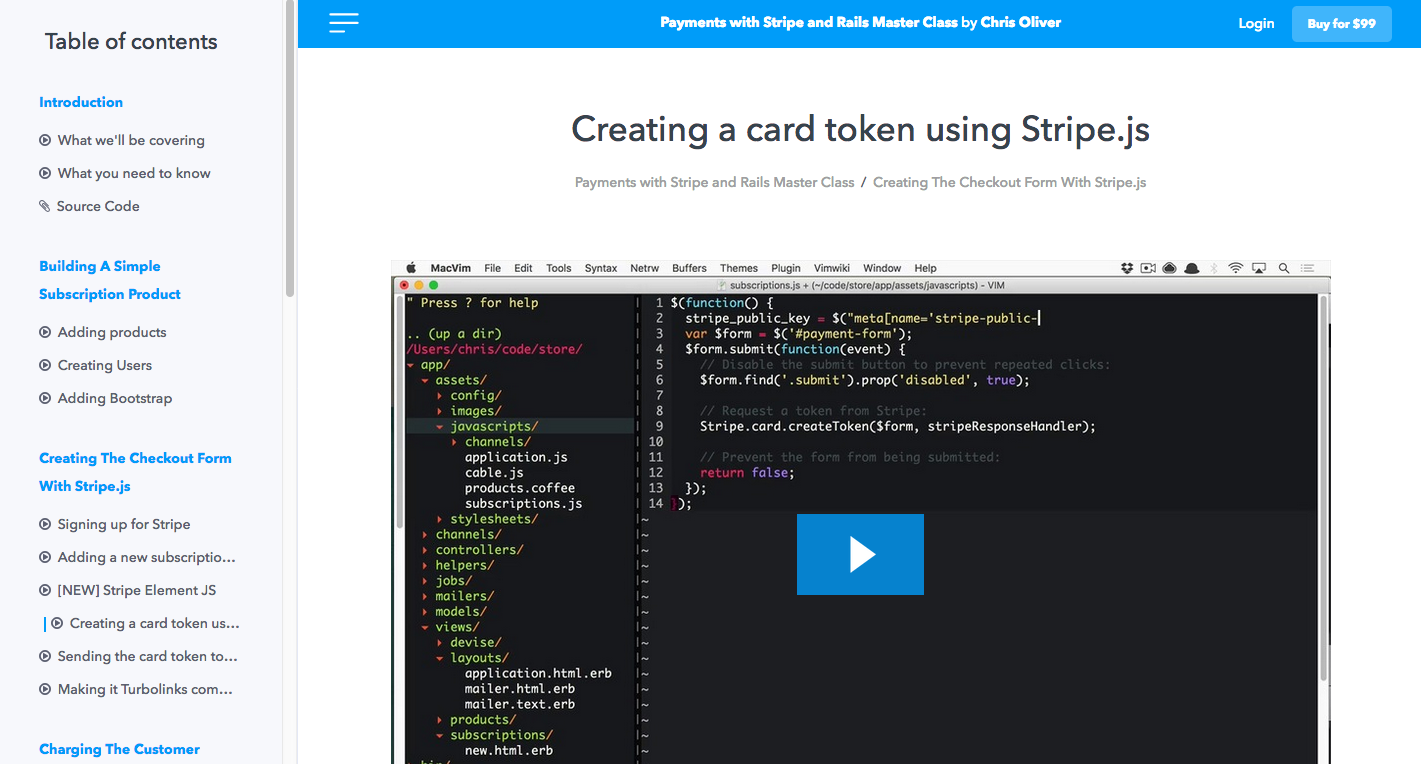Open lesson What we'll be covering
This screenshot has width=1421, height=764.
[x=131, y=140]
